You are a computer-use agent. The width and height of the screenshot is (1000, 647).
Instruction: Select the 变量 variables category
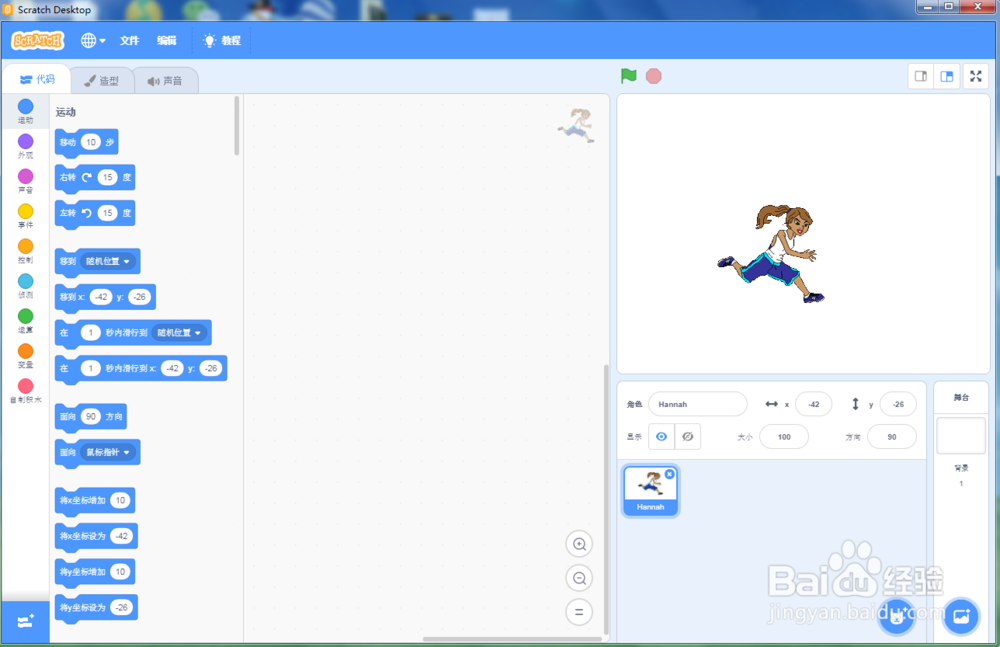pos(26,357)
